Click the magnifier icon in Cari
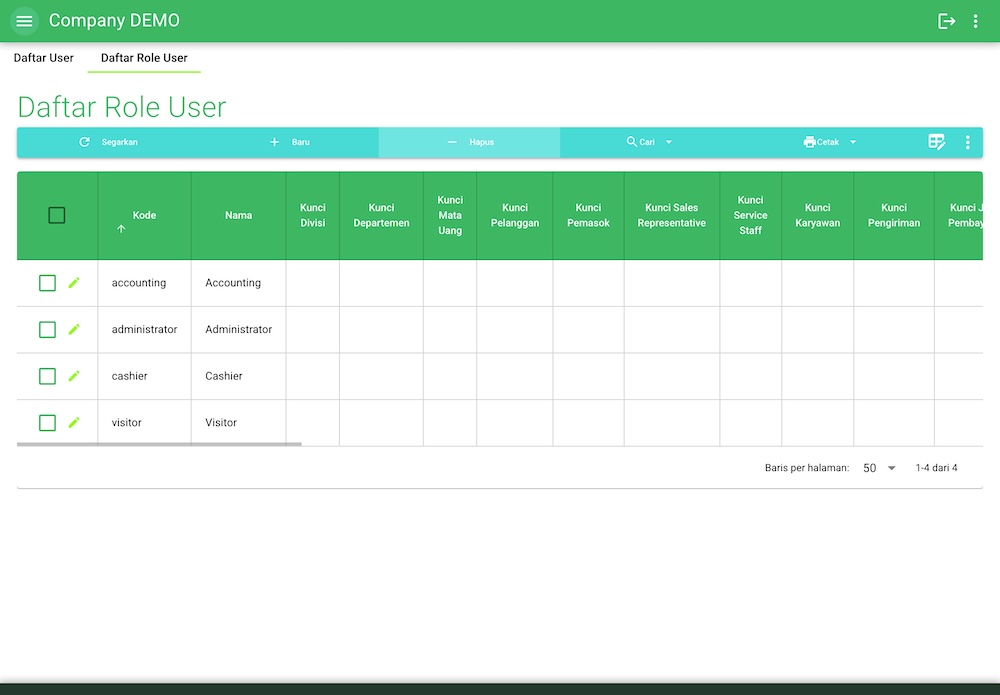This screenshot has height=695, width=1000. pos(630,142)
